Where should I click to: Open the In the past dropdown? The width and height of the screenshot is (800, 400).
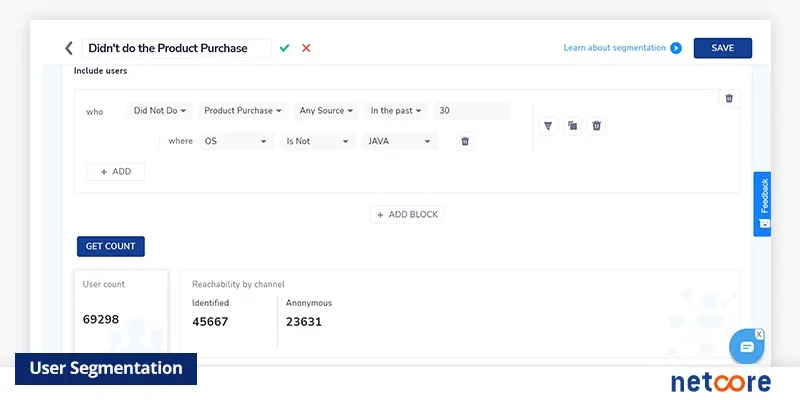point(396,111)
